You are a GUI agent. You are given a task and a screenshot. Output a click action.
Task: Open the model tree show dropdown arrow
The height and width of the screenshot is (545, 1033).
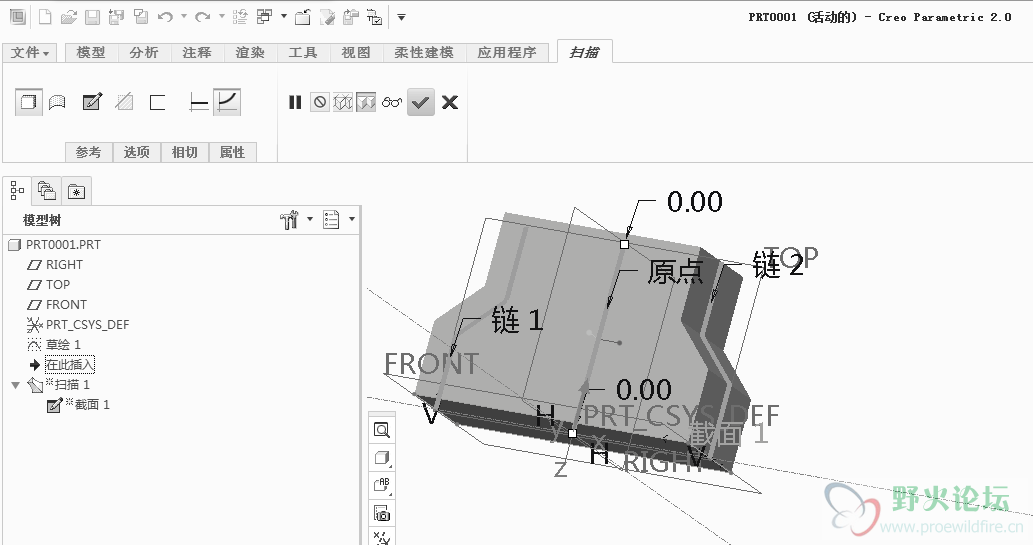(x=352, y=219)
